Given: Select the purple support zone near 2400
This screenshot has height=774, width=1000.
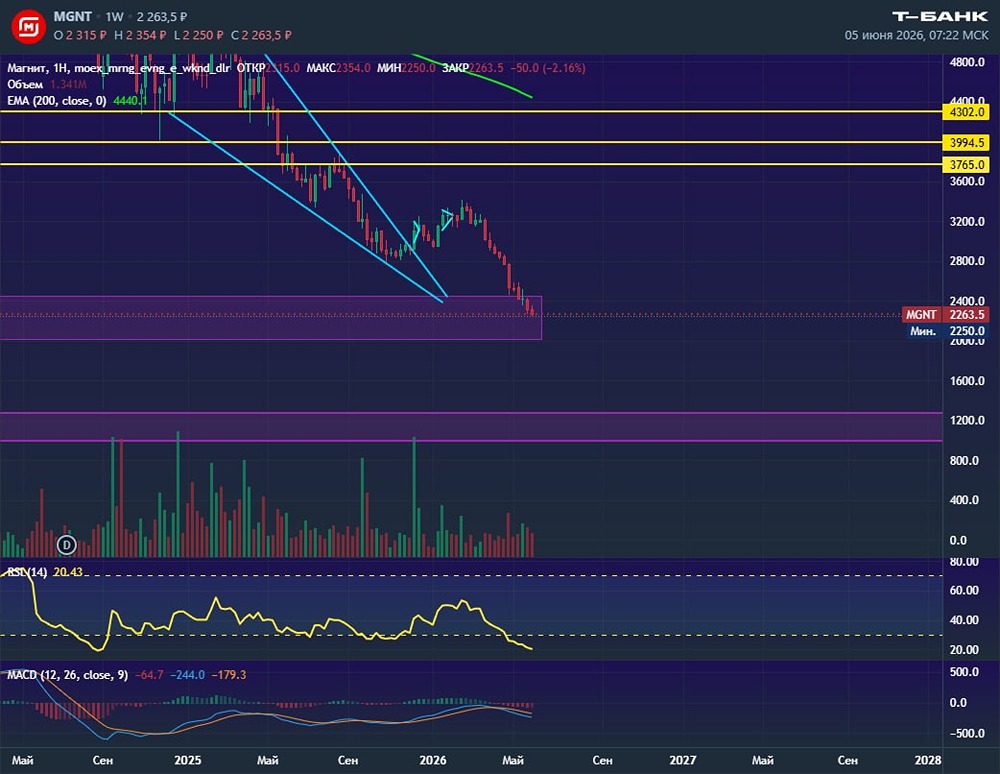Looking at the screenshot, I should (270, 318).
